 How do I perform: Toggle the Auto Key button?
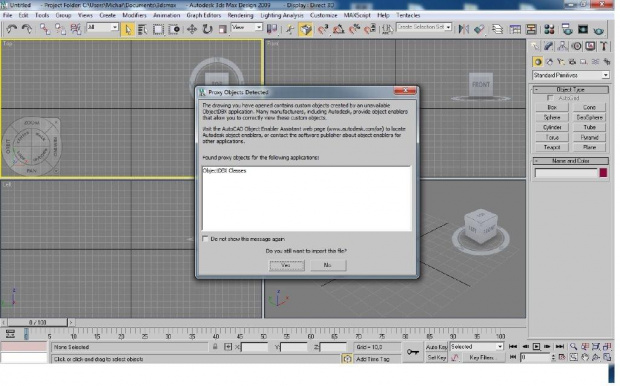coord(436,347)
